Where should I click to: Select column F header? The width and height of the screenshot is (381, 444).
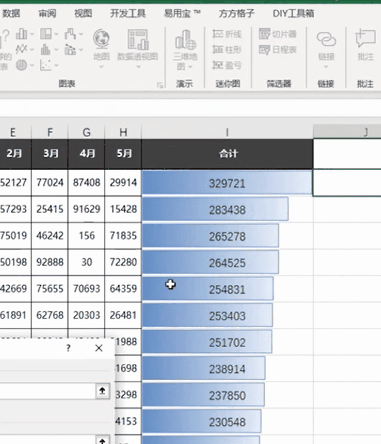(50, 132)
